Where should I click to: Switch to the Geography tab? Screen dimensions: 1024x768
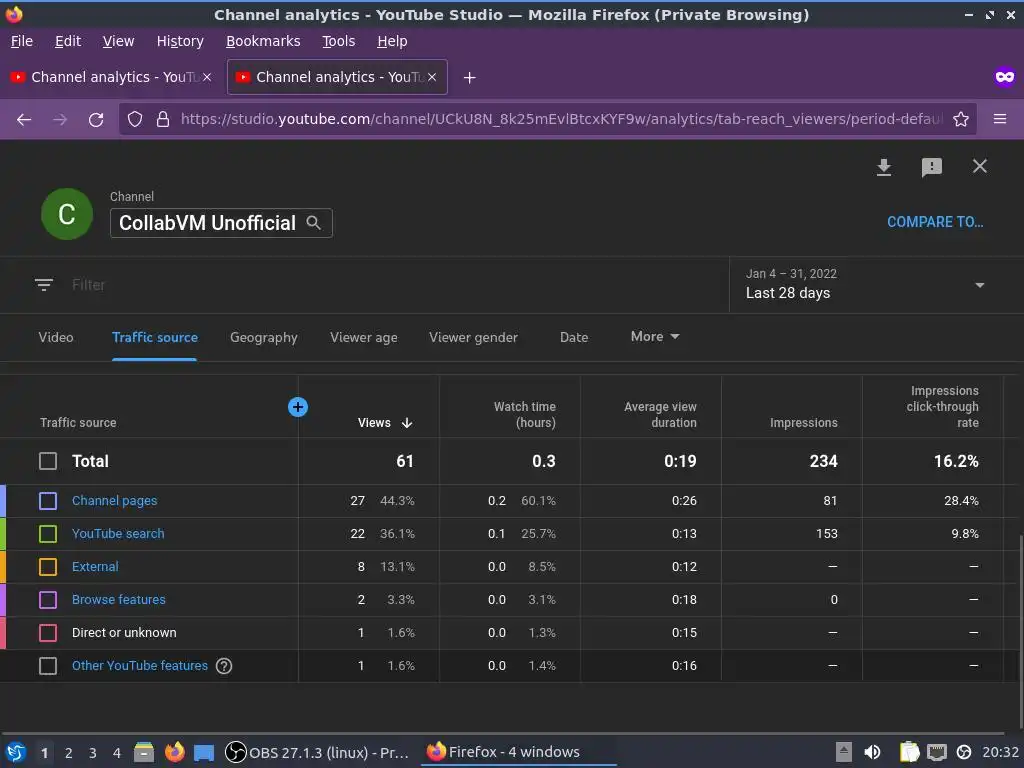(x=264, y=338)
